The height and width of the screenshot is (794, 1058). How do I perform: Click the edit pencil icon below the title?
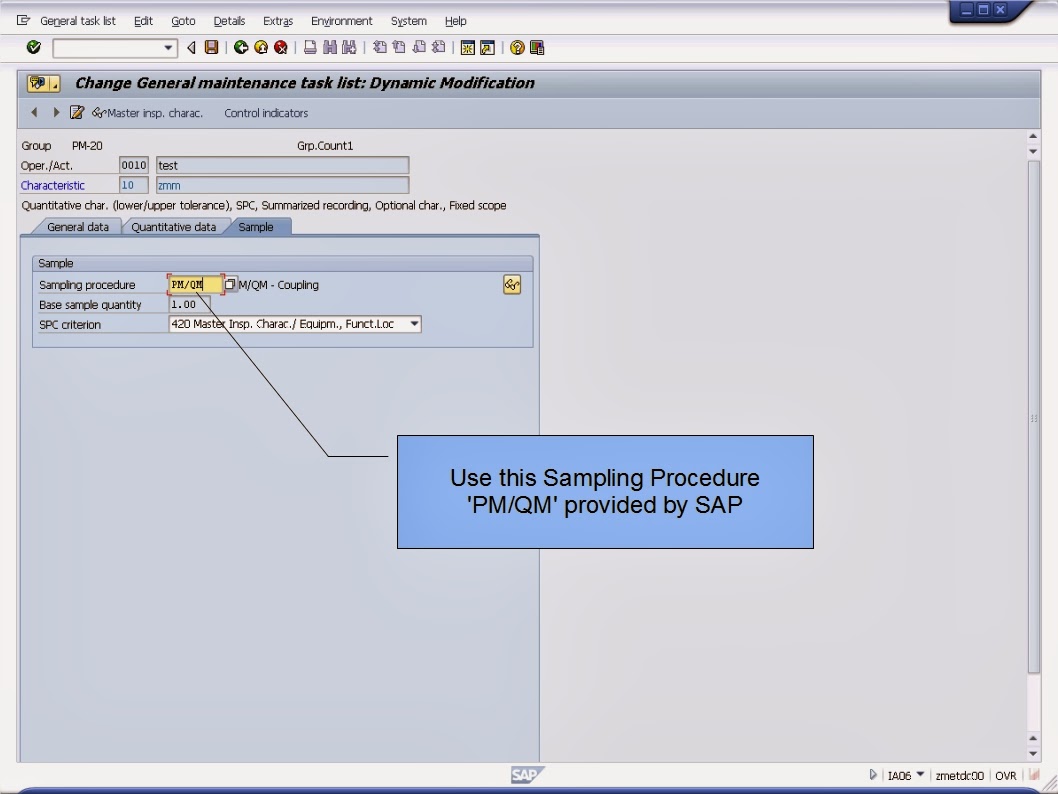click(77, 112)
